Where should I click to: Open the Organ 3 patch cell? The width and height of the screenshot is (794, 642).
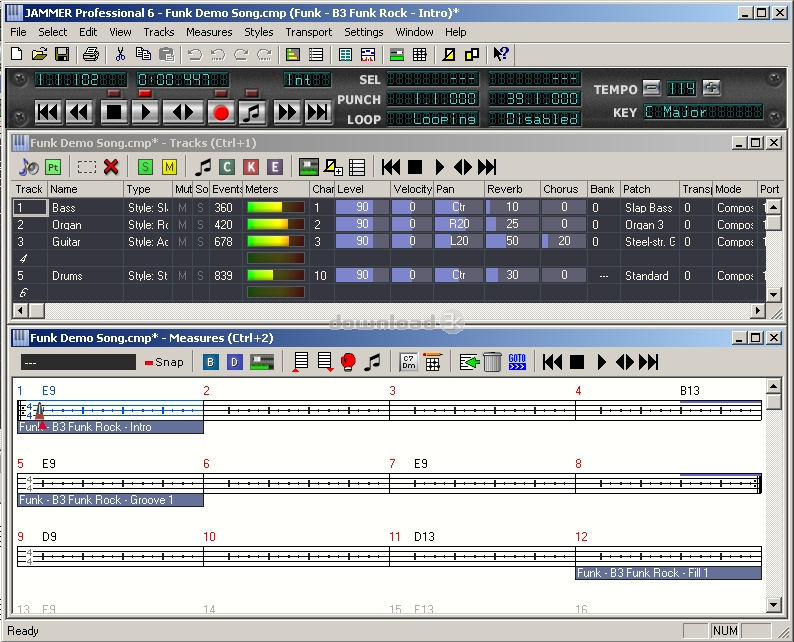click(649, 225)
